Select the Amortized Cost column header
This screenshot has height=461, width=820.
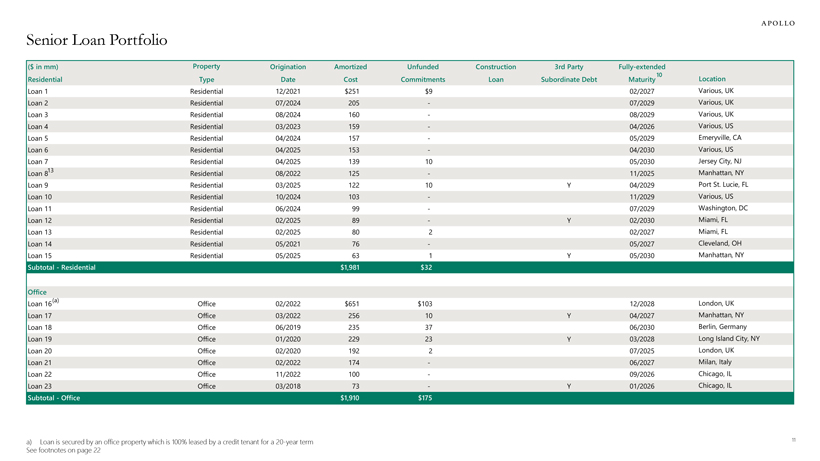(x=350, y=72)
